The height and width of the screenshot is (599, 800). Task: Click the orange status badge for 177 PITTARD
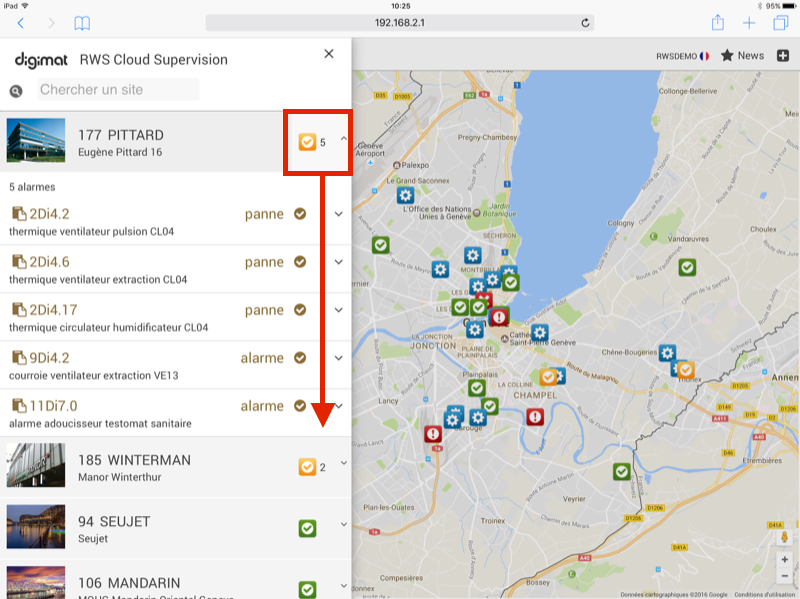[307, 142]
